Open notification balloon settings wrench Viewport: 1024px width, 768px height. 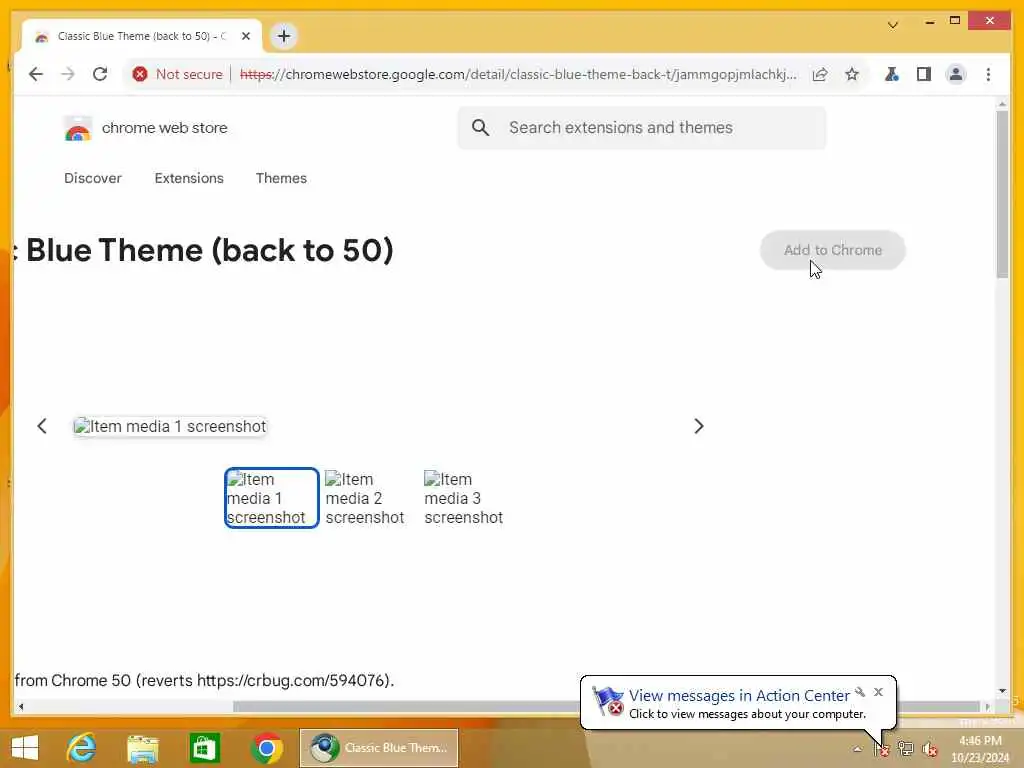[x=860, y=692]
